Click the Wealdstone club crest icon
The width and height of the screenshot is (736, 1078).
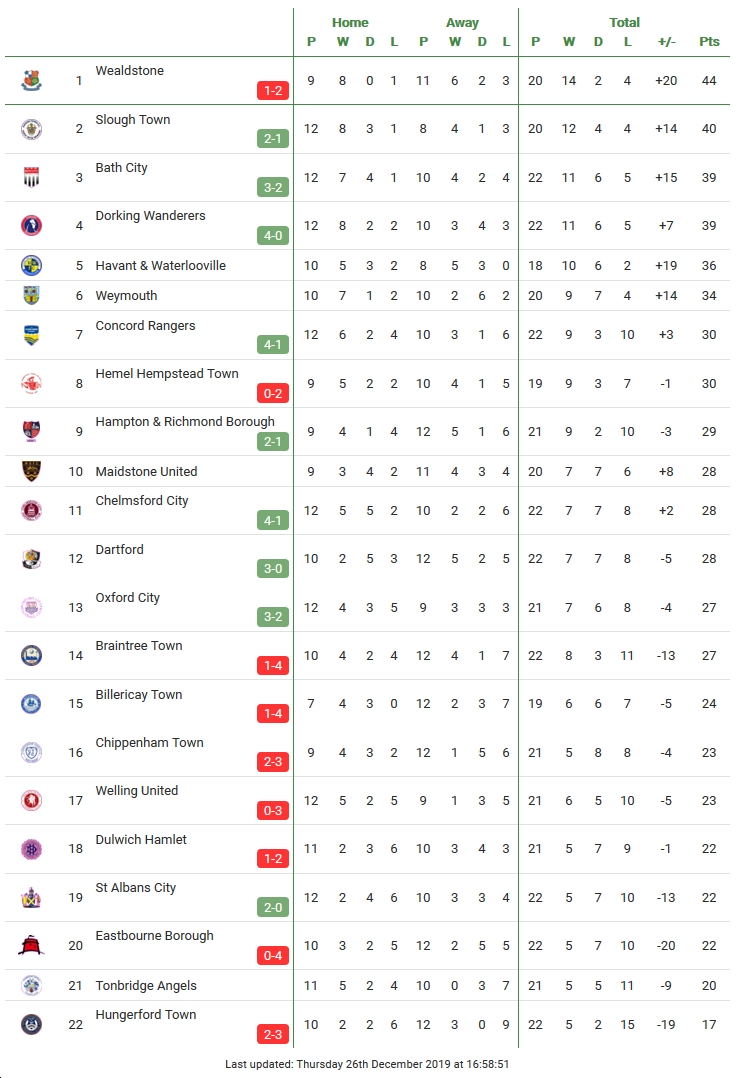point(31,80)
